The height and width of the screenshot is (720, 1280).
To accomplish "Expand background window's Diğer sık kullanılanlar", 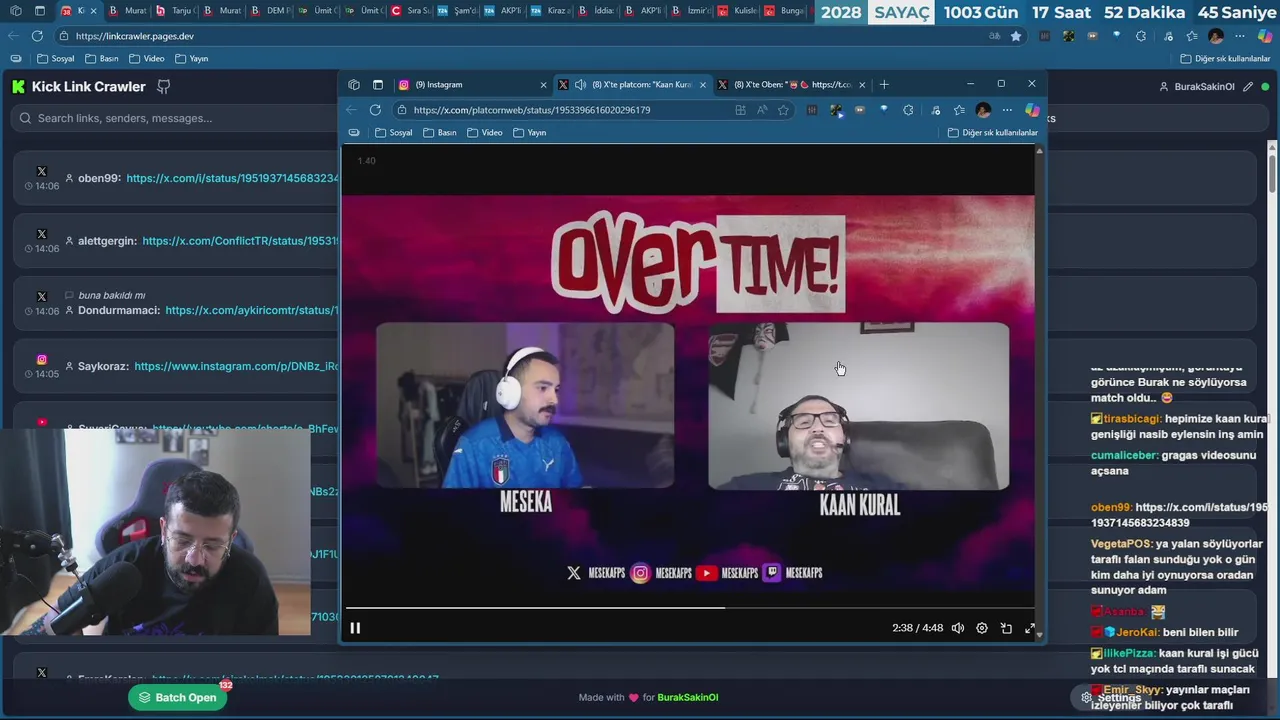I will [x=1225, y=59].
